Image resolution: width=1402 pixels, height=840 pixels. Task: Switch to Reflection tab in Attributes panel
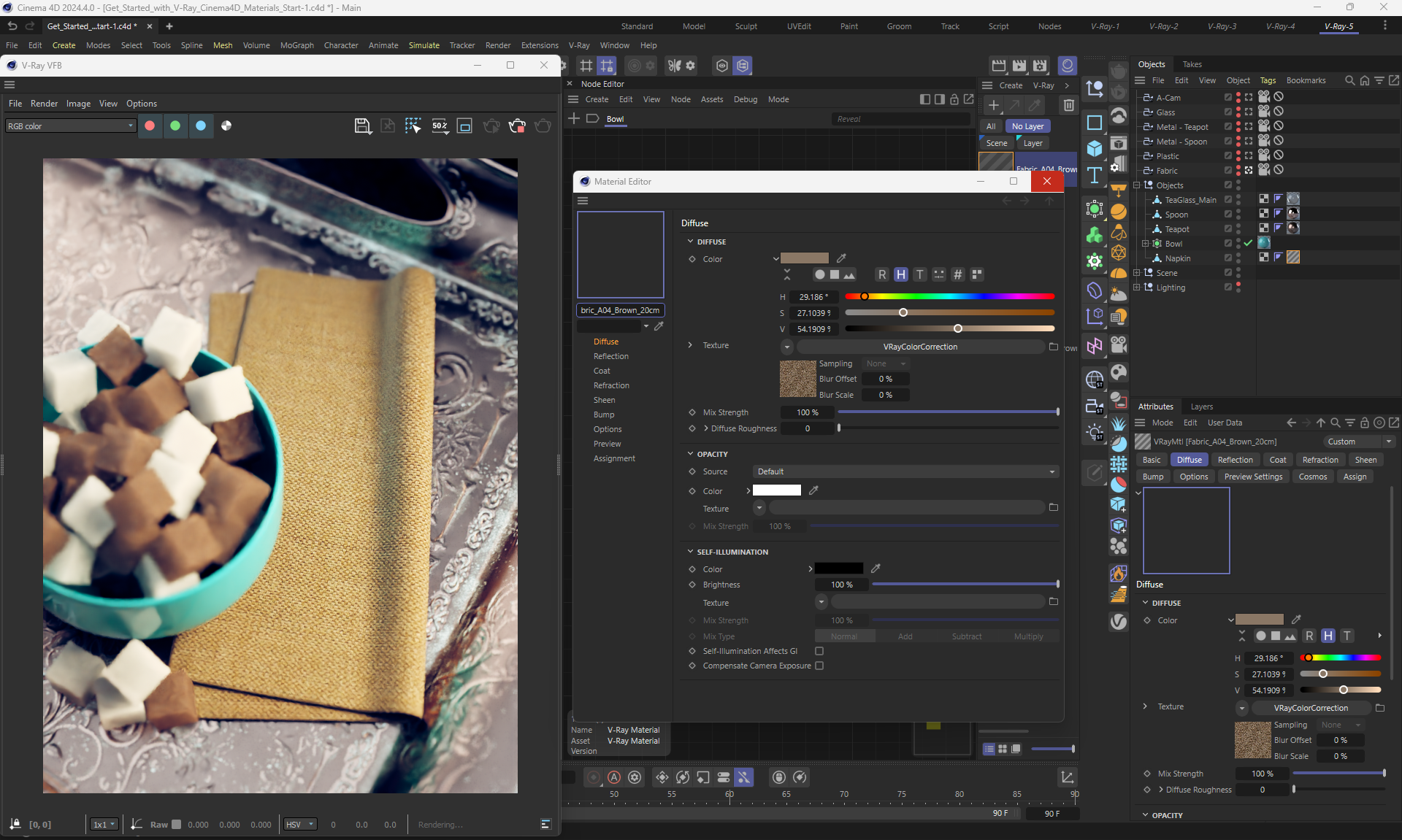[x=1235, y=460]
